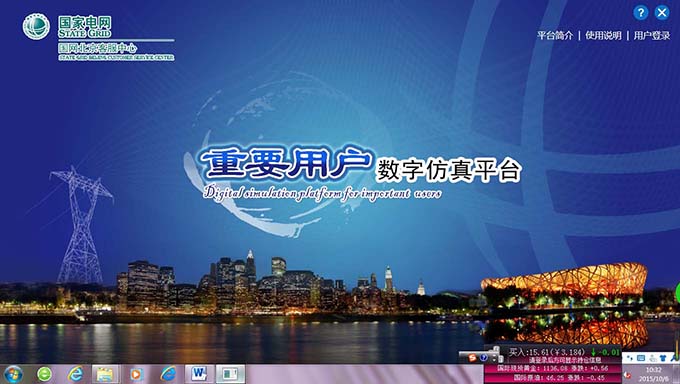Click the taskbar clock showing 10:32

click(653, 374)
